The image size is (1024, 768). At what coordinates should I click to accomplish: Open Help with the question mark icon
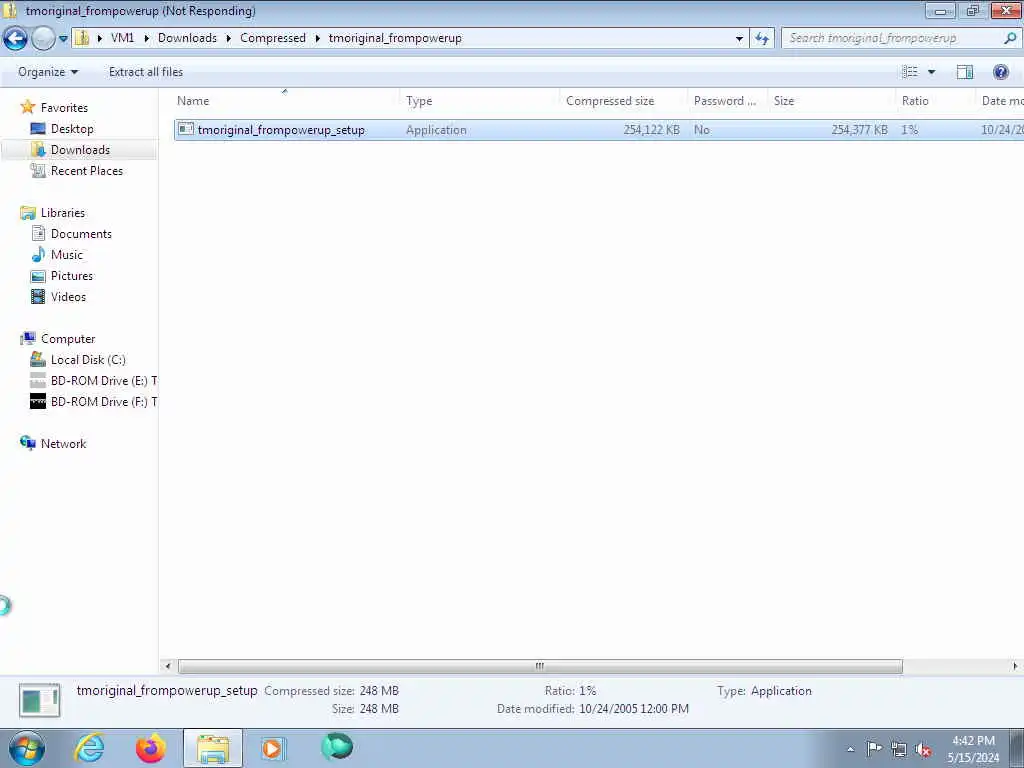(x=1000, y=72)
